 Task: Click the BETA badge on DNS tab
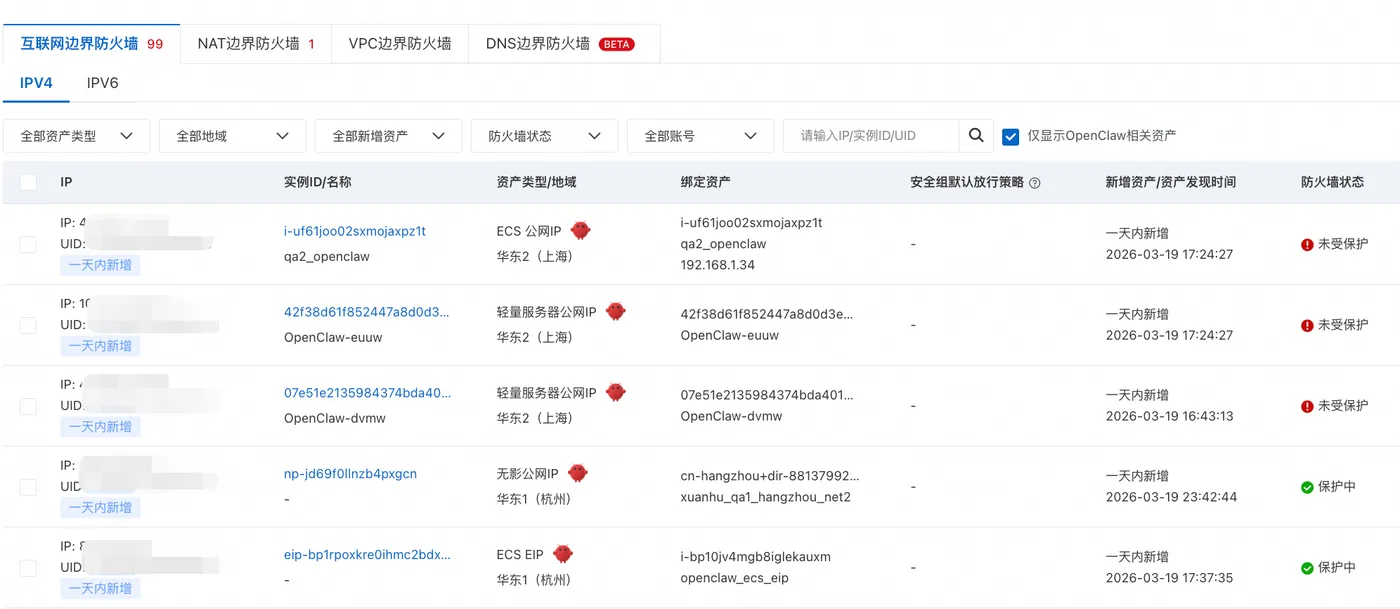616,44
